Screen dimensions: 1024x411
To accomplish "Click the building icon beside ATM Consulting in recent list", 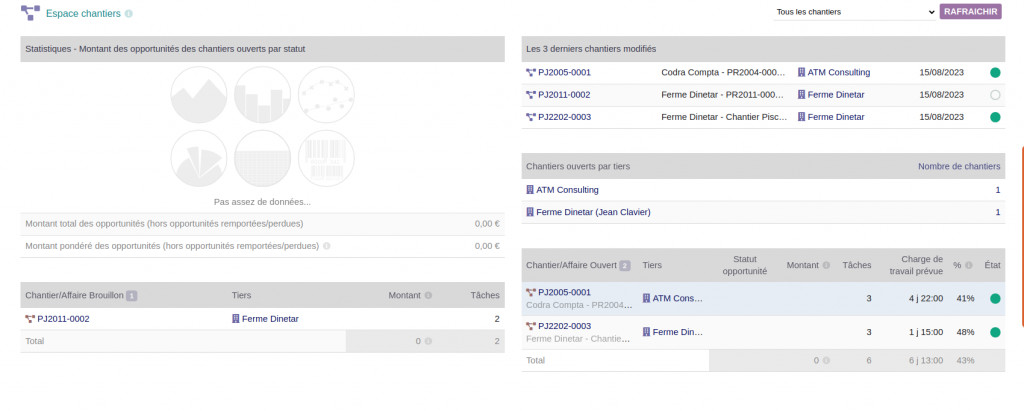I will coord(801,72).
